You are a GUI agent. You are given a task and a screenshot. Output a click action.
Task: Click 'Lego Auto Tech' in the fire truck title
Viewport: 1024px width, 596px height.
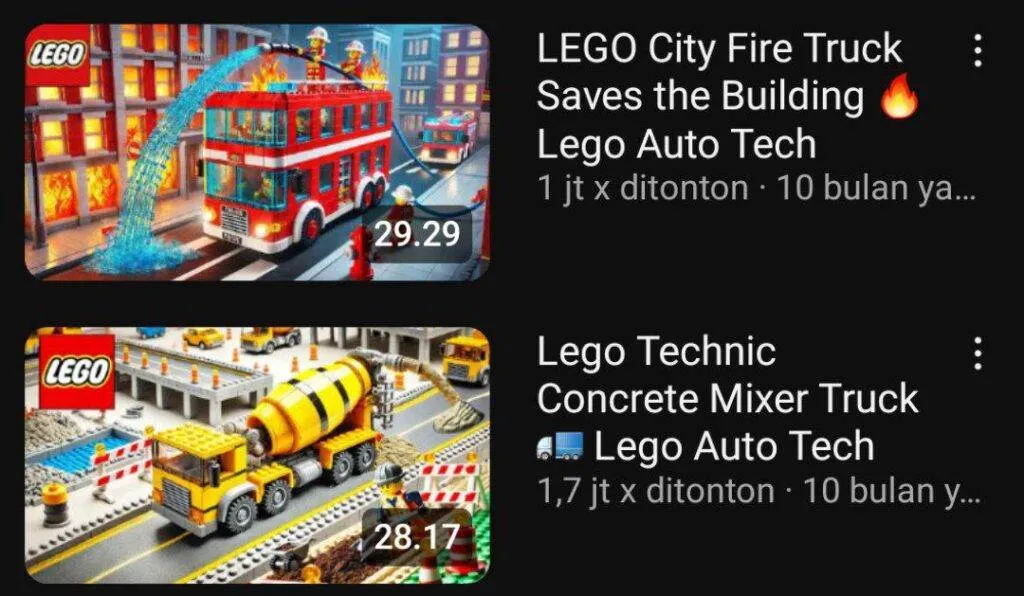[677, 145]
